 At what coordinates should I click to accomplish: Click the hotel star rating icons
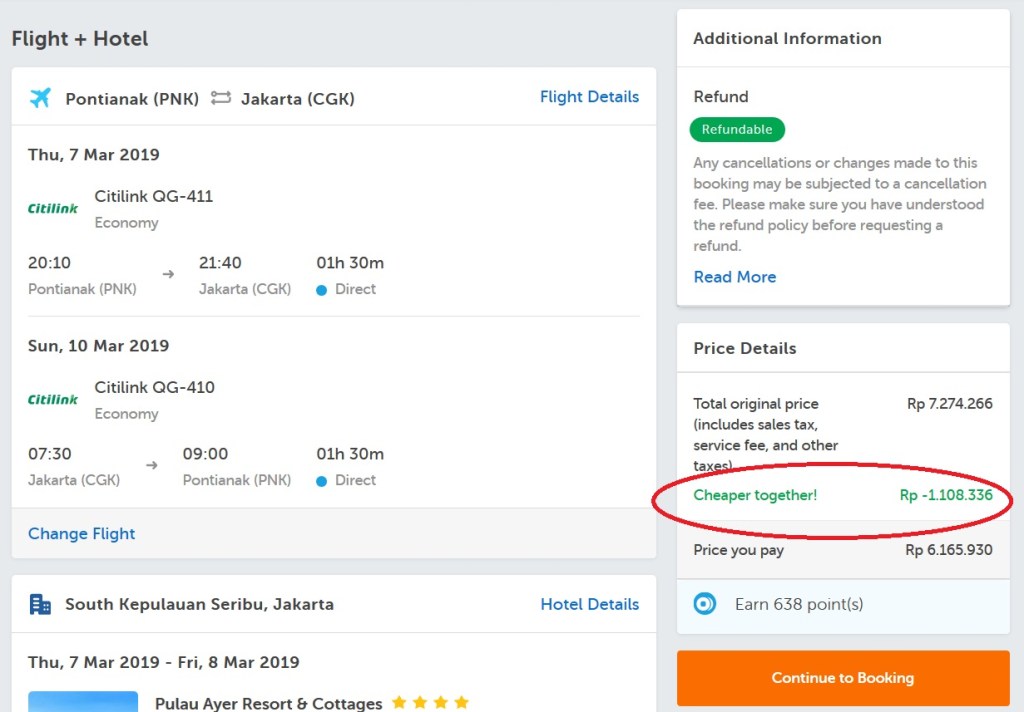430,703
